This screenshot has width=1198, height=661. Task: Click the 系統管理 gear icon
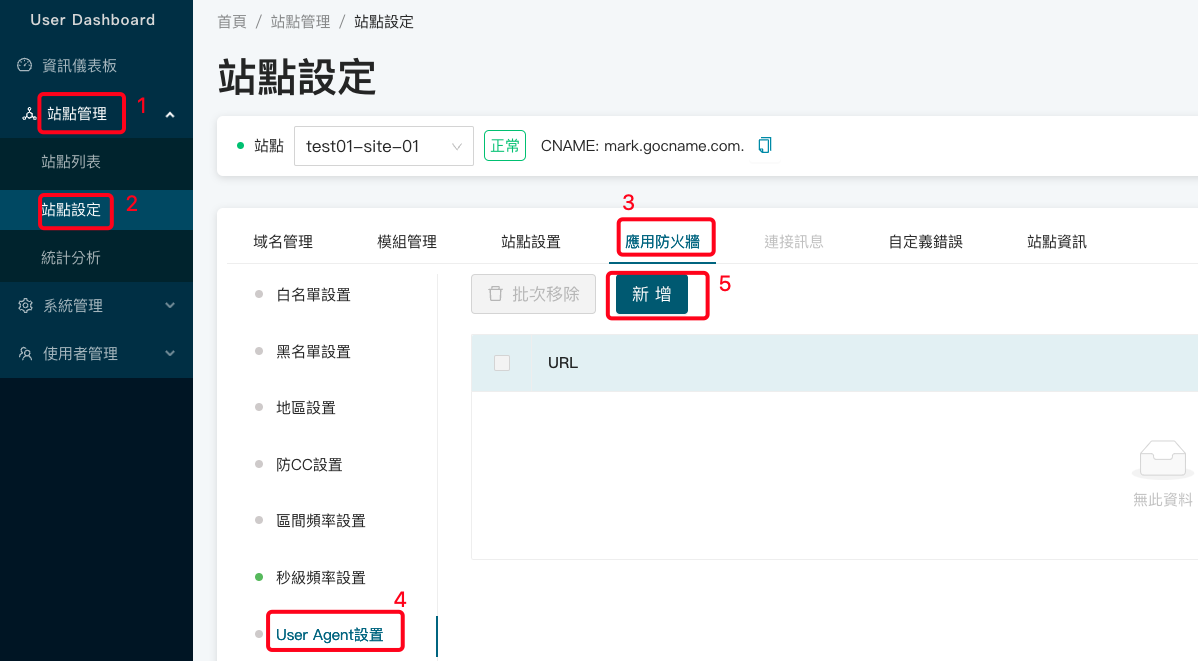pos(25,306)
